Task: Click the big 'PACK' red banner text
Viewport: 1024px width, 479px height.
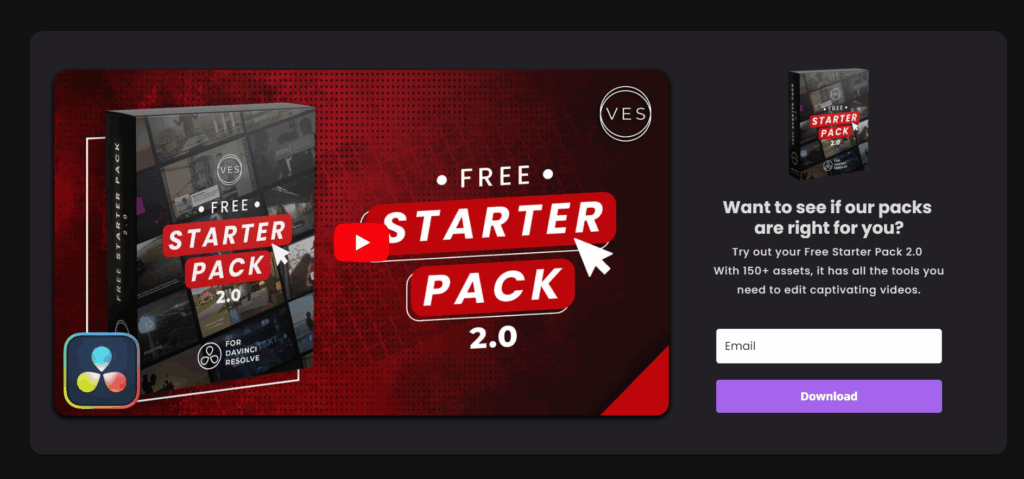Action: click(x=491, y=286)
